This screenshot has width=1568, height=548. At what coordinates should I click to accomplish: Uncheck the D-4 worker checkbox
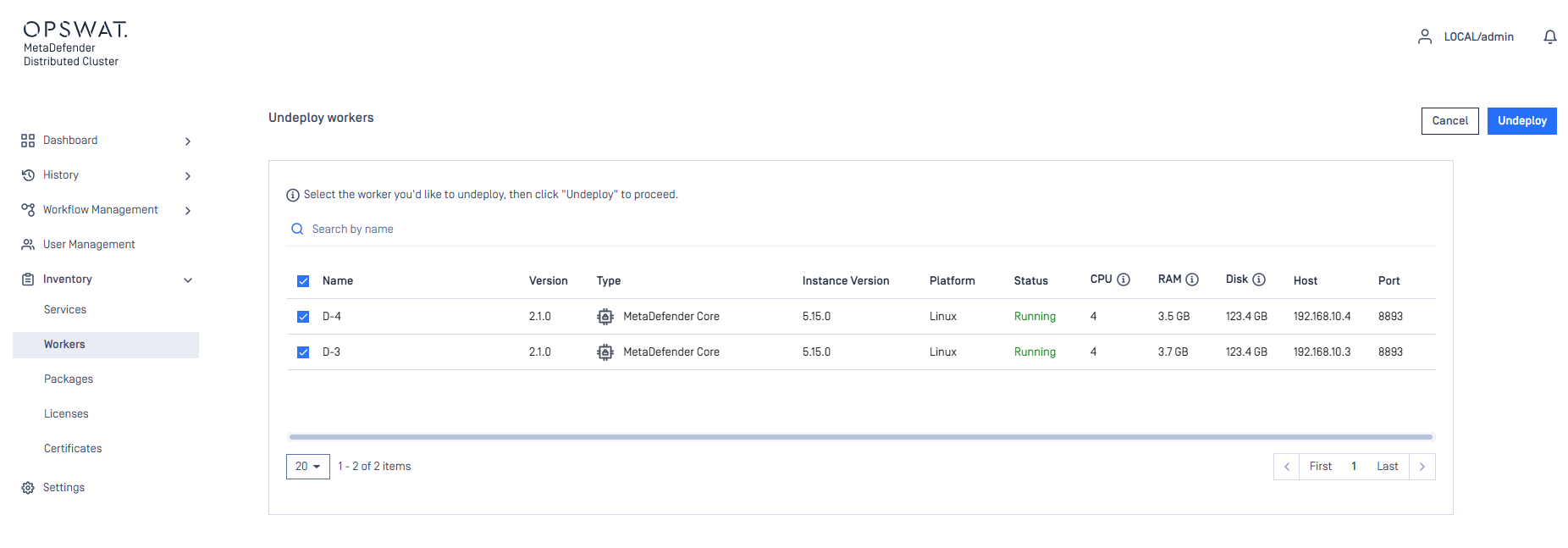click(303, 317)
